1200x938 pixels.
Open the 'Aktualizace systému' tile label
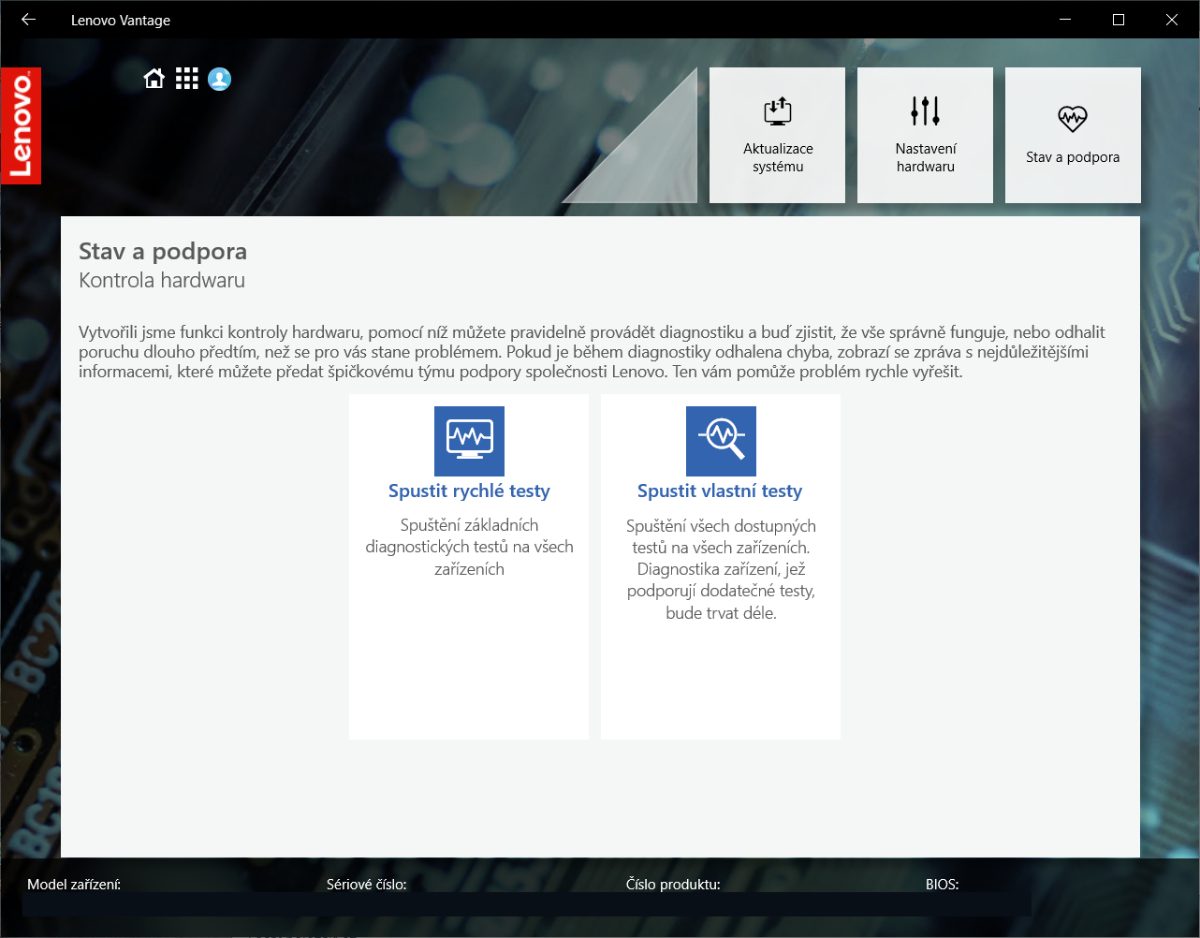[777, 158]
